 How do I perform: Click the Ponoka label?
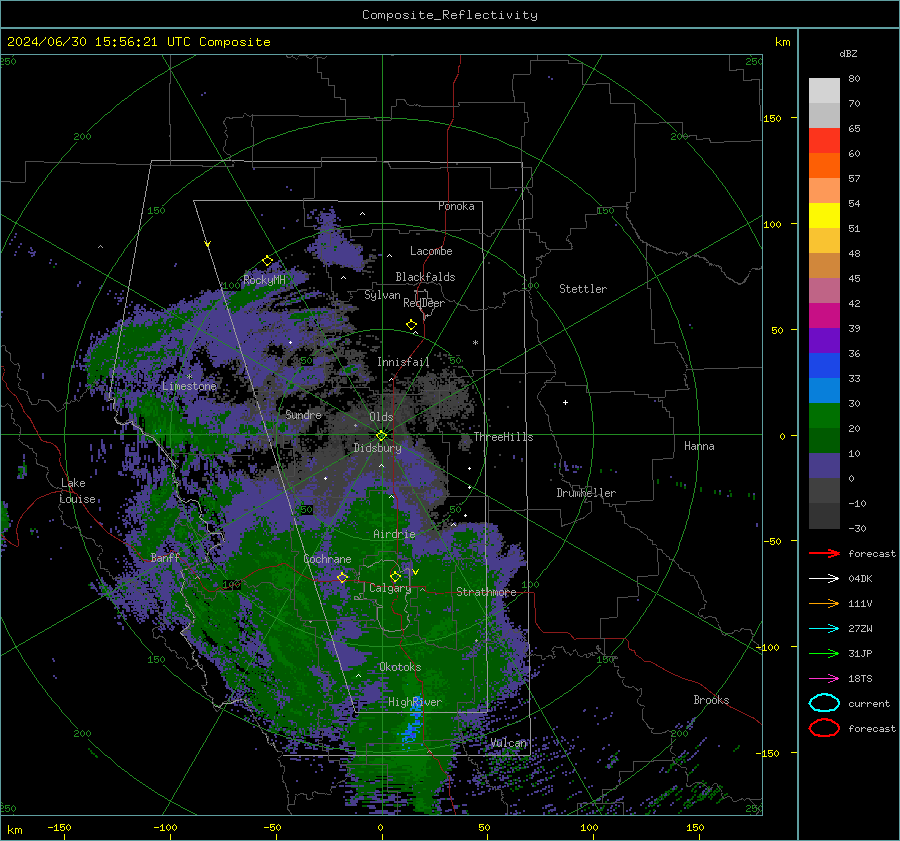pos(456,206)
